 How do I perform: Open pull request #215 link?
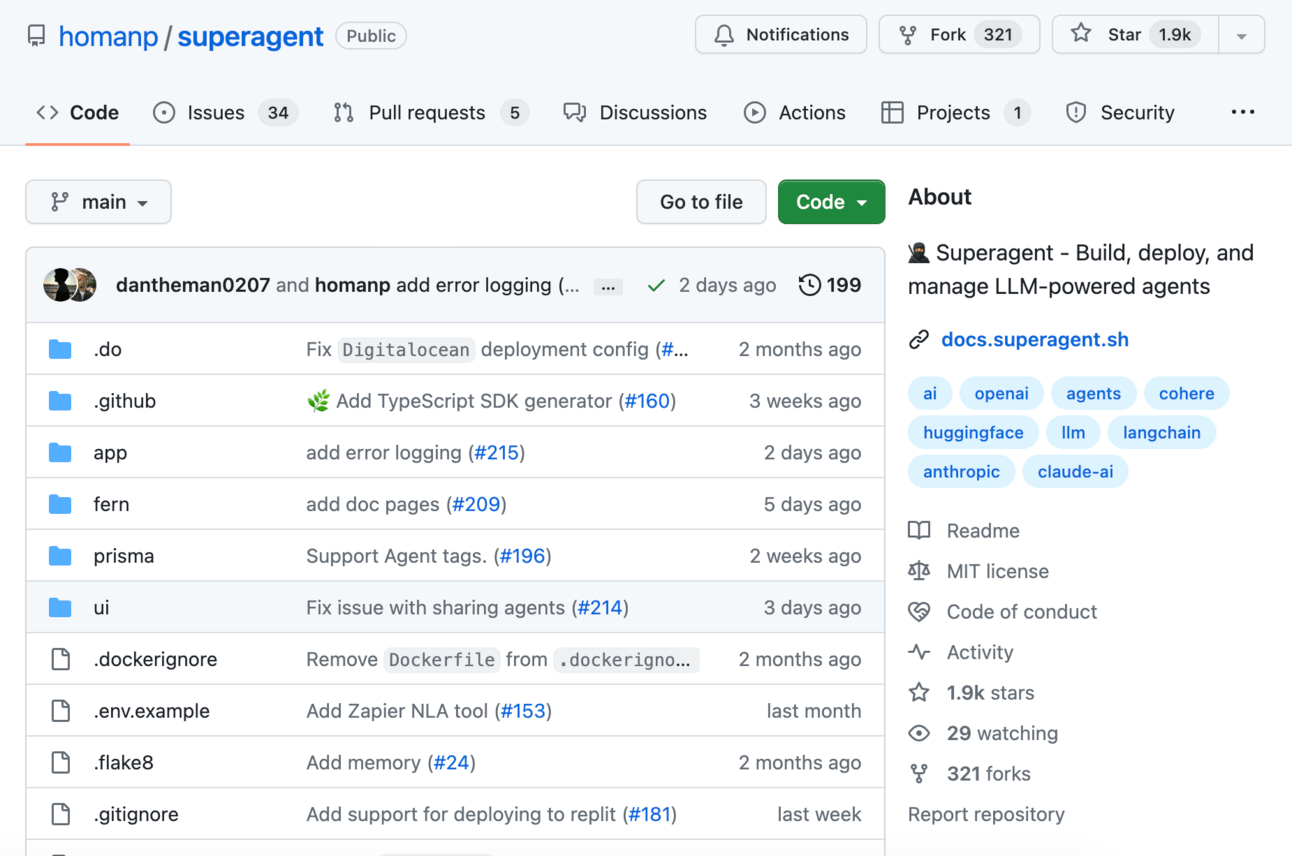497,453
